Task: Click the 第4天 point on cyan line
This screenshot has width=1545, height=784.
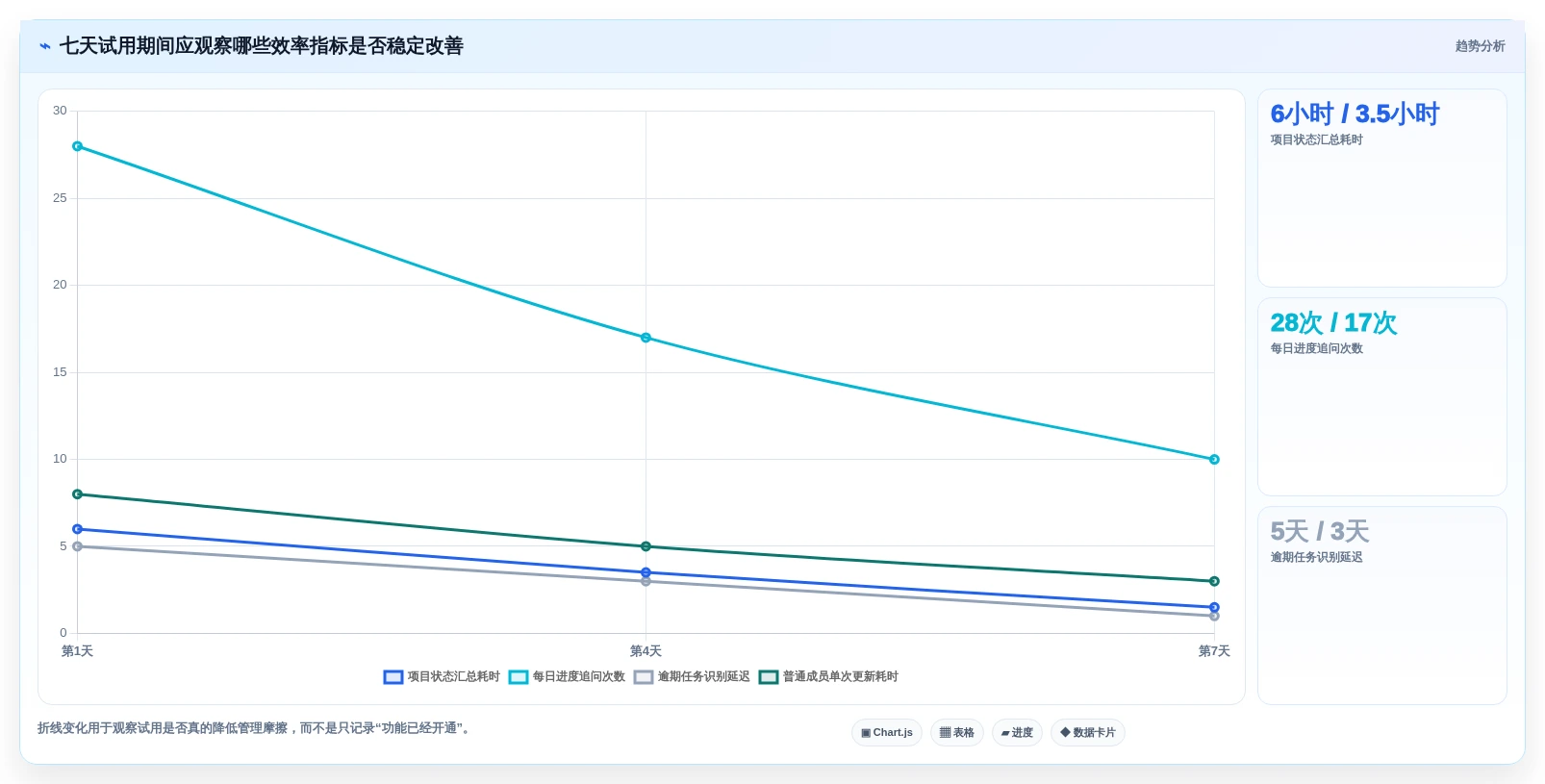Action: tap(646, 338)
